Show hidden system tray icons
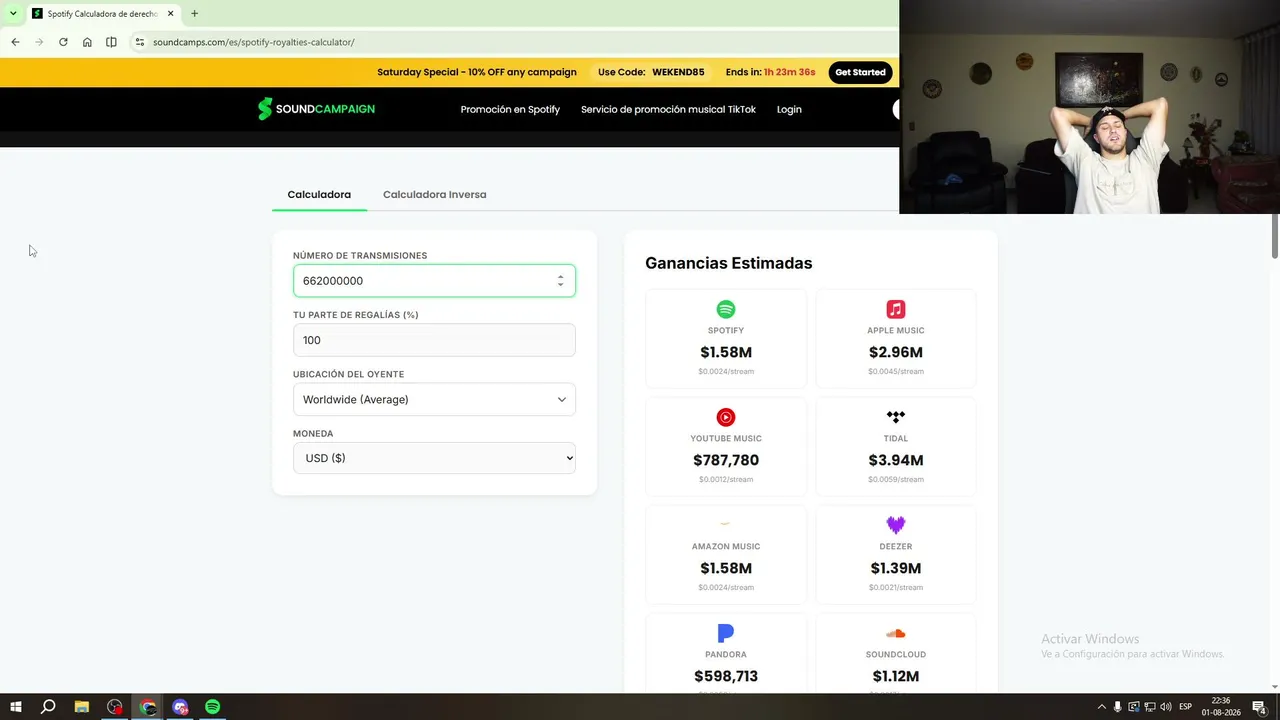Viewport: 1280px width, 720px height. tap(1102, 707)
